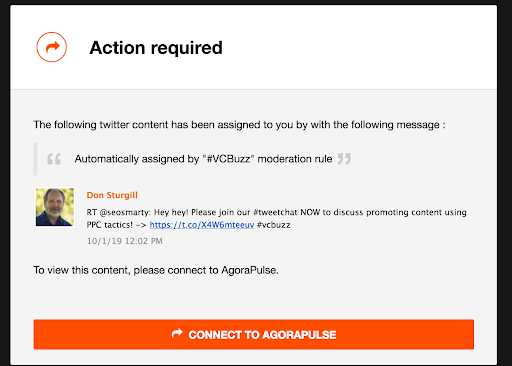This screenshot has width=512, height=366.
Task: Click the #vcbuzz hashtag after link
Action: pyautogui.click(x=274, y=225)
